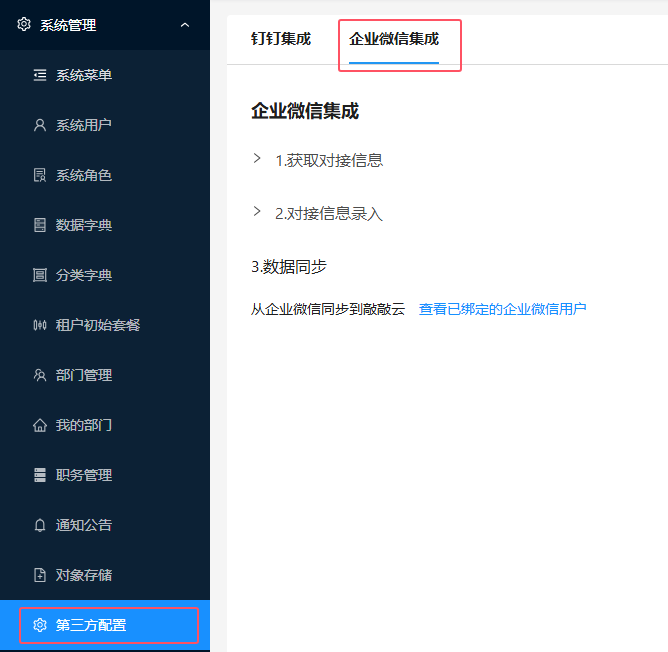Viewport: 668px width, 652px height.
Task: Open 职务管理 menu entry
Action: (x=105, y=475)
